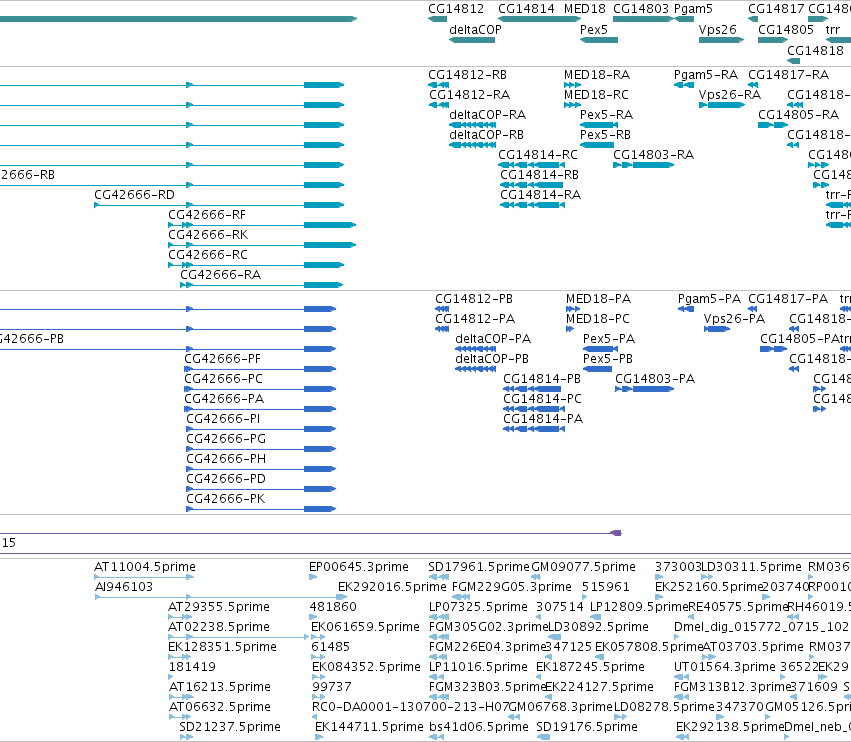Image resolution: width=851 pixels, height=742 pixels.
Task: Click the Vps26-RA transcript label
Action: pyautogui.click(x=730, y=94)
